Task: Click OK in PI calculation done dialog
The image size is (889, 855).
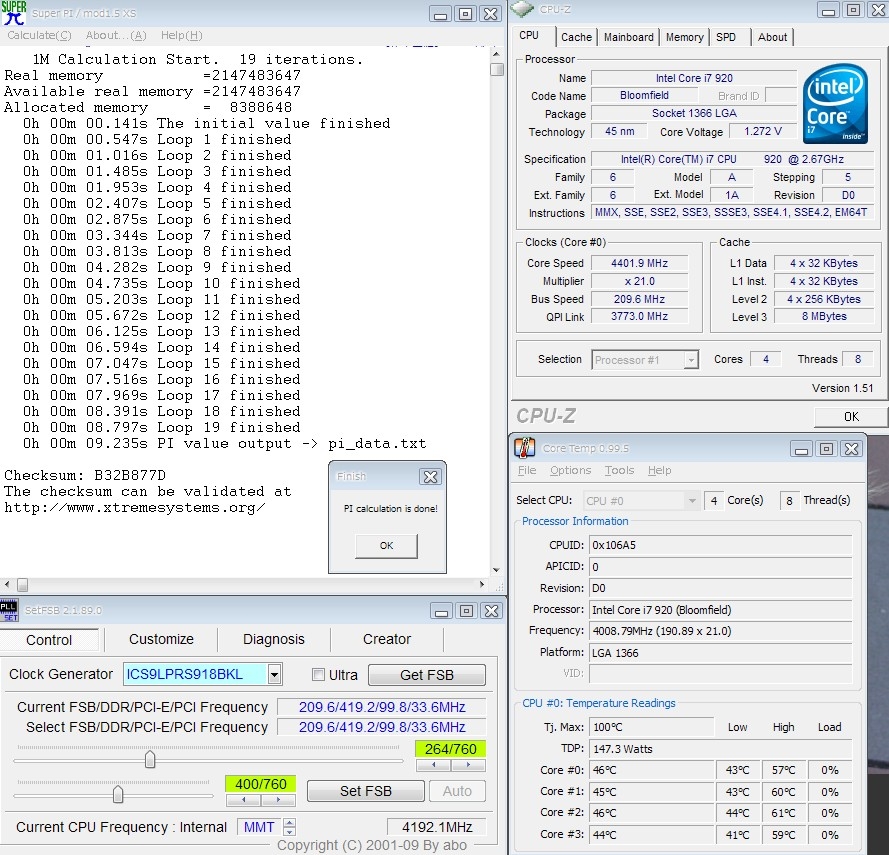Action: [x=386, y=545]
